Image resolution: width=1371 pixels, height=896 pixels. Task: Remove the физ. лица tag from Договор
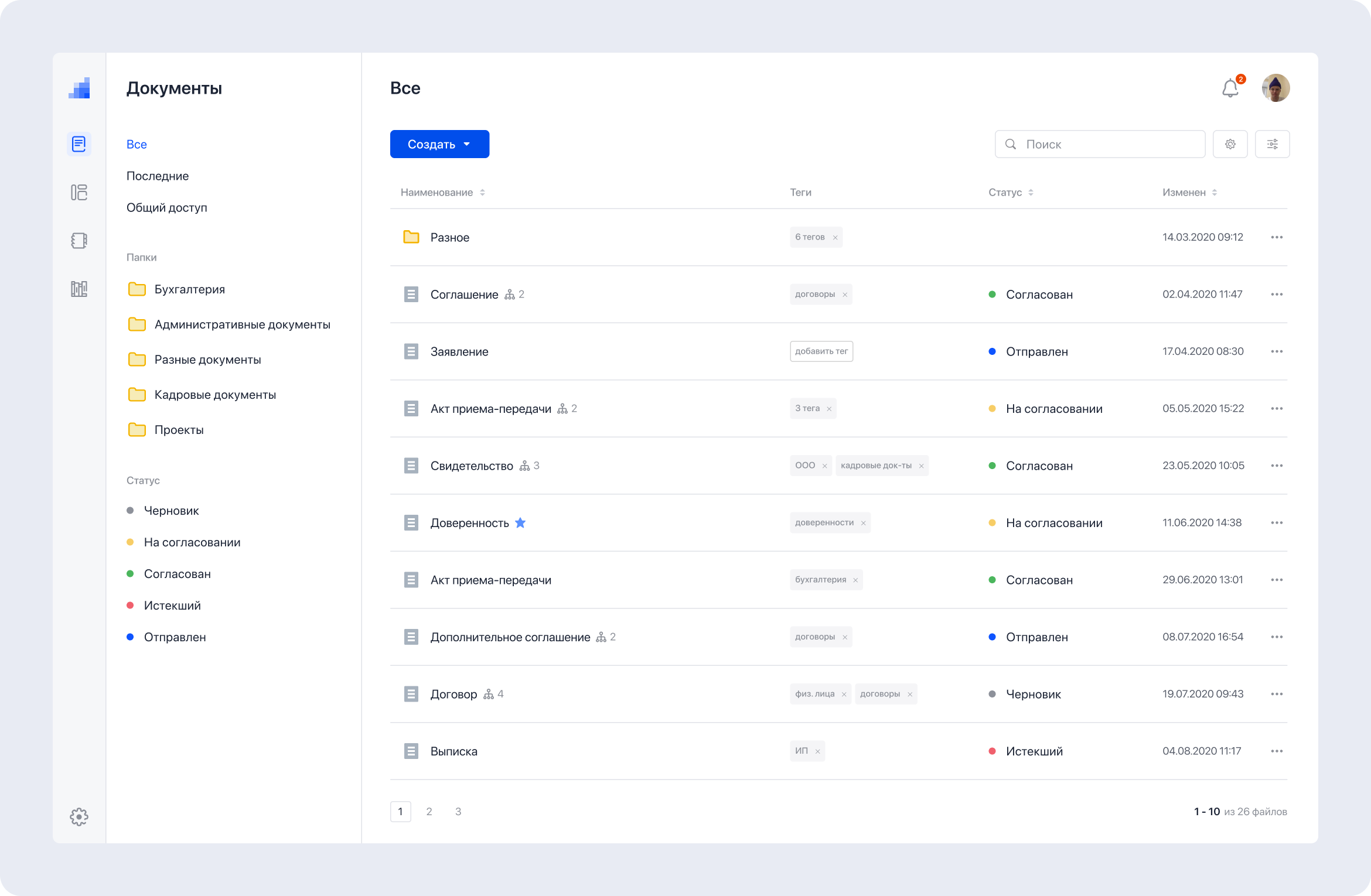point(844,695)
